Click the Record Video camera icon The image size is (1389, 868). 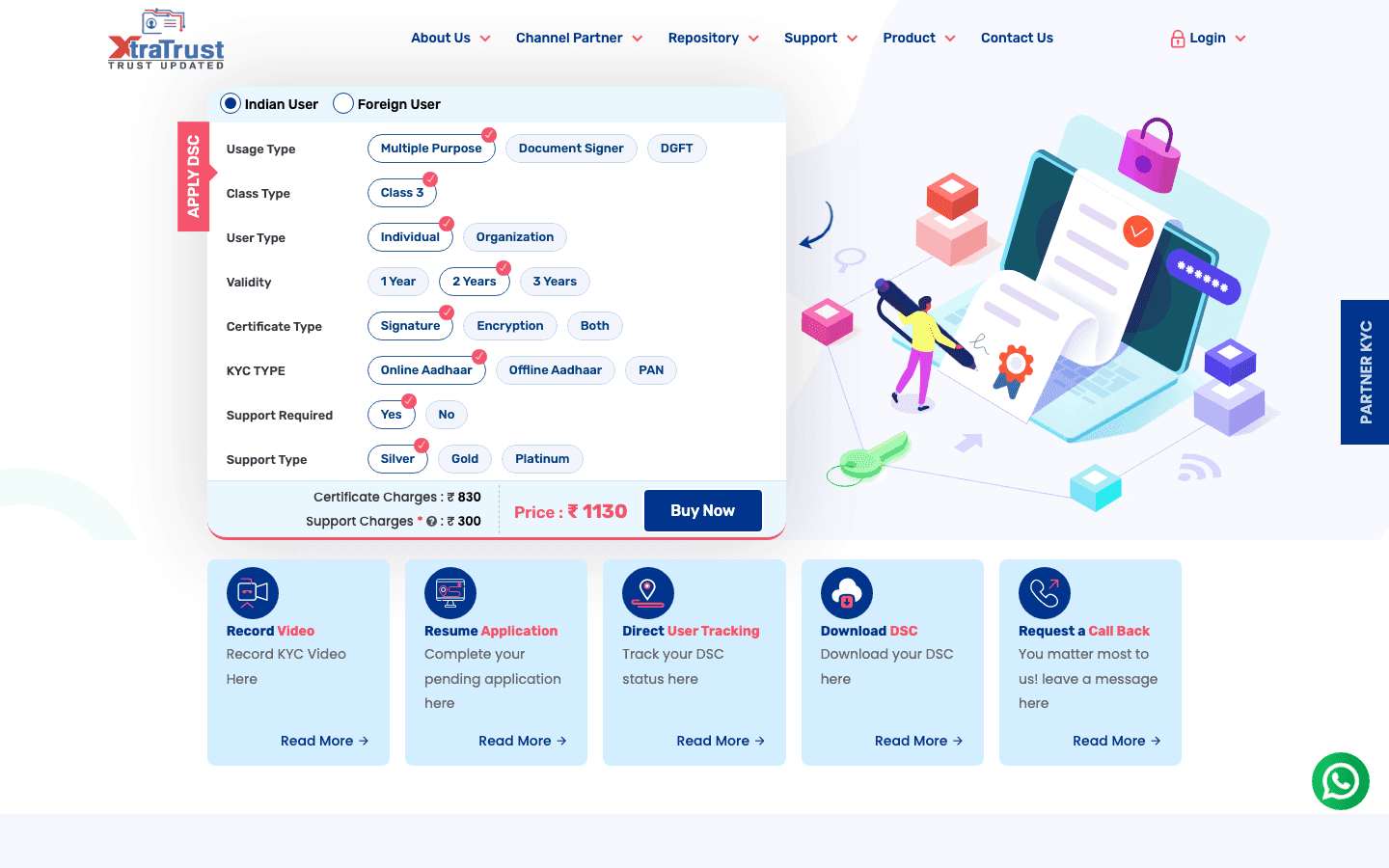253,593
